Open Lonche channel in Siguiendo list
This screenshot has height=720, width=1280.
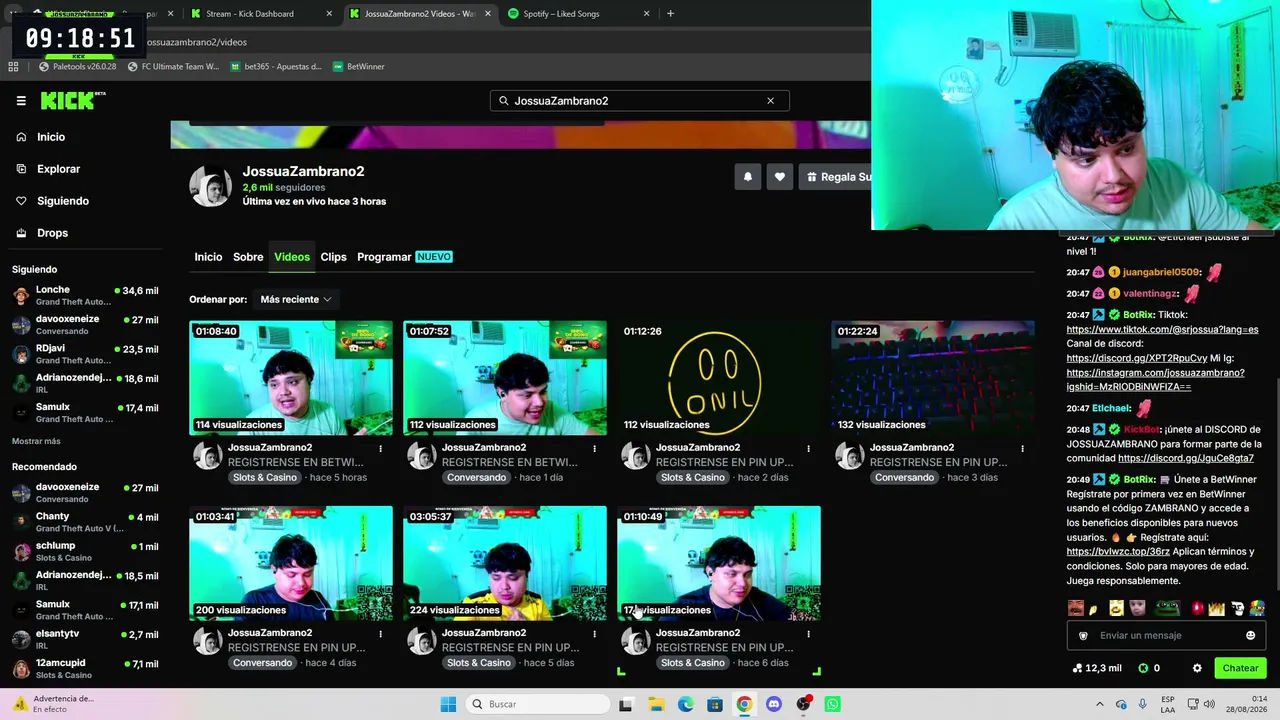[85, 295]
